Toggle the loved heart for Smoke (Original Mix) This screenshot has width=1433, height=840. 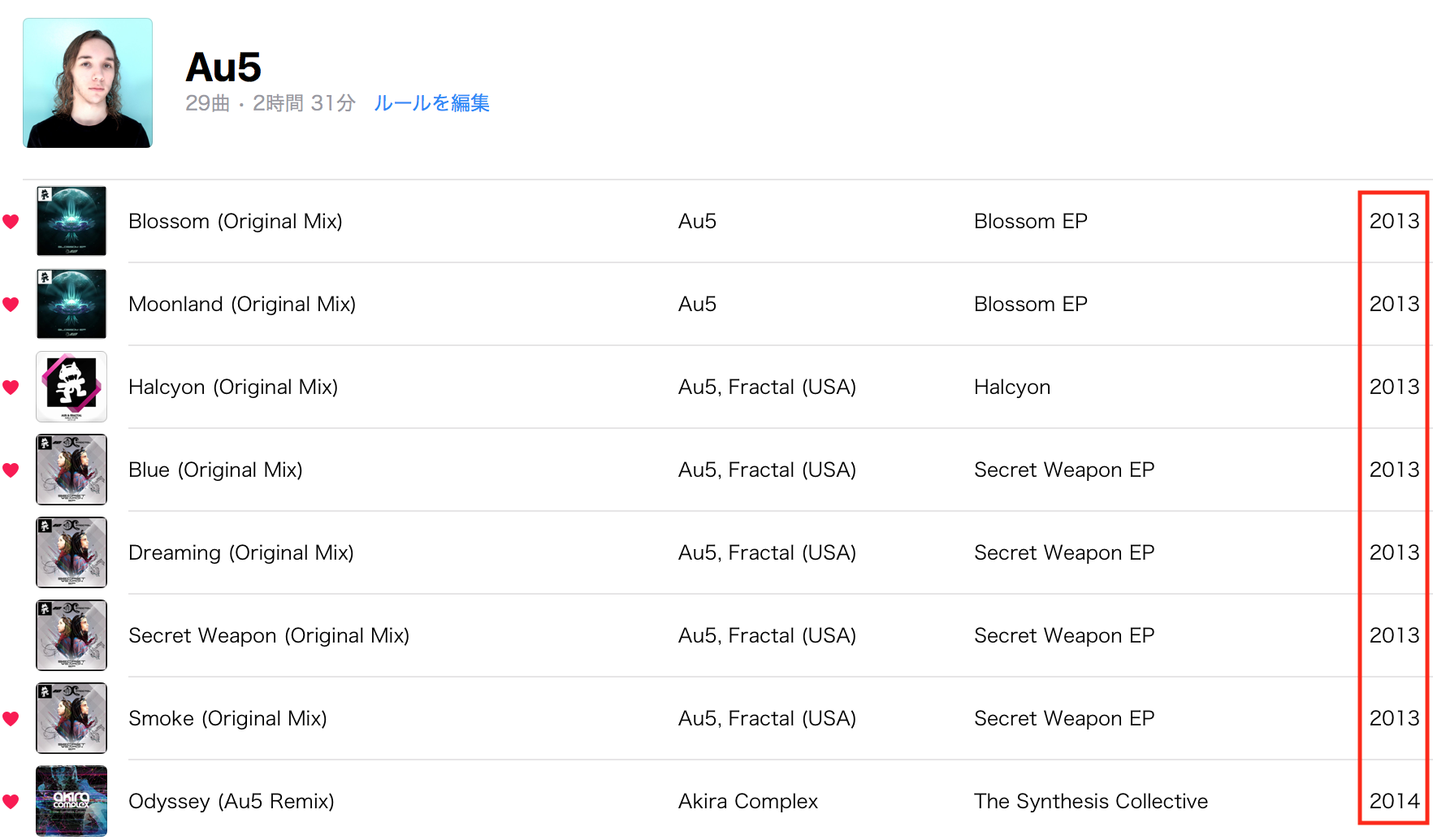11,718
